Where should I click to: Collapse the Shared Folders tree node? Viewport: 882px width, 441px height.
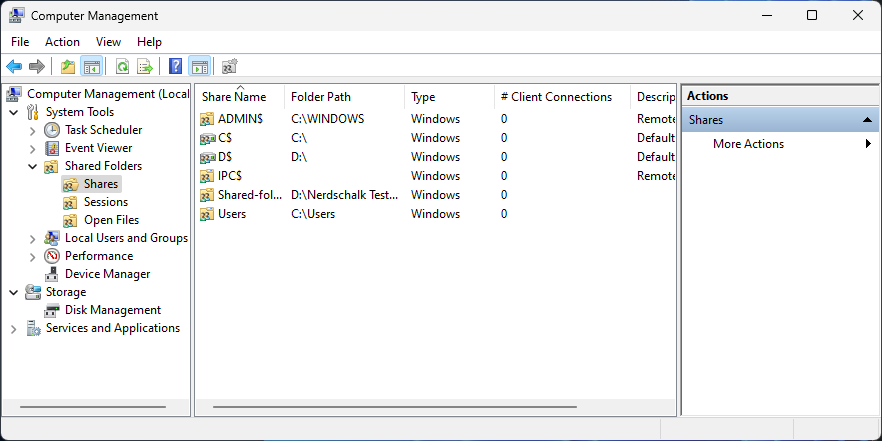point(32,166)
